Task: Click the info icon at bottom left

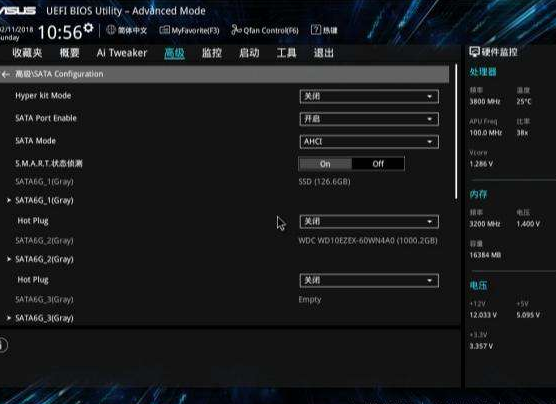Action: pyautogui.click(x=3, y=345)
